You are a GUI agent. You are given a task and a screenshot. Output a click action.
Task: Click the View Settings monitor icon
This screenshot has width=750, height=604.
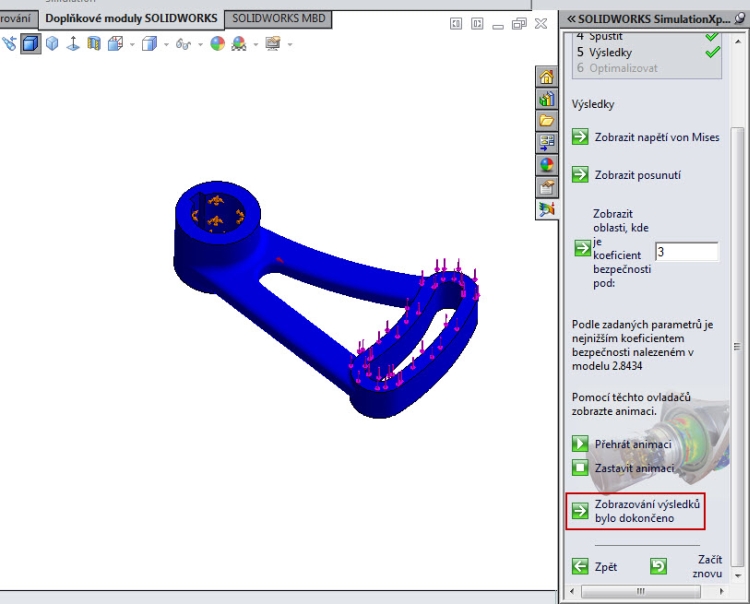pyautogui.click(x=273, y=44)
